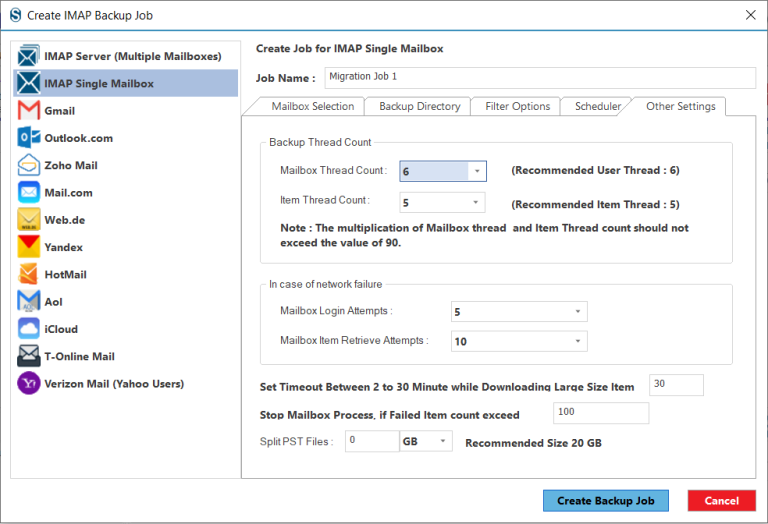Open the Item Thread Count dropdown
The height and width of the screenshot is (524, 768).
(476, 202)
